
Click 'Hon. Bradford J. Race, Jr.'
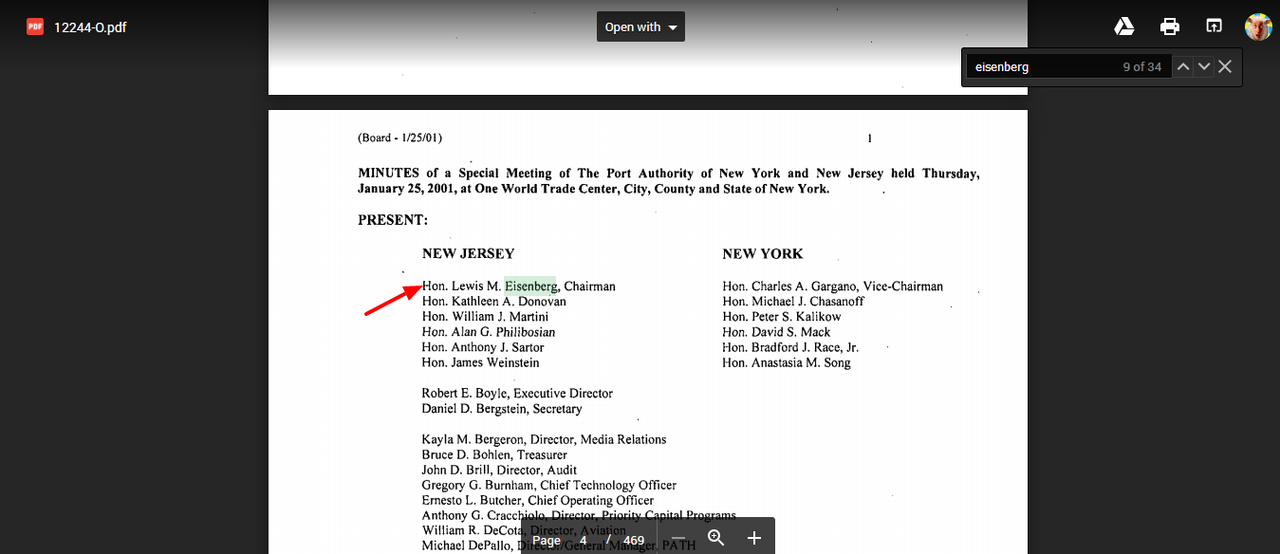(790, 348)
